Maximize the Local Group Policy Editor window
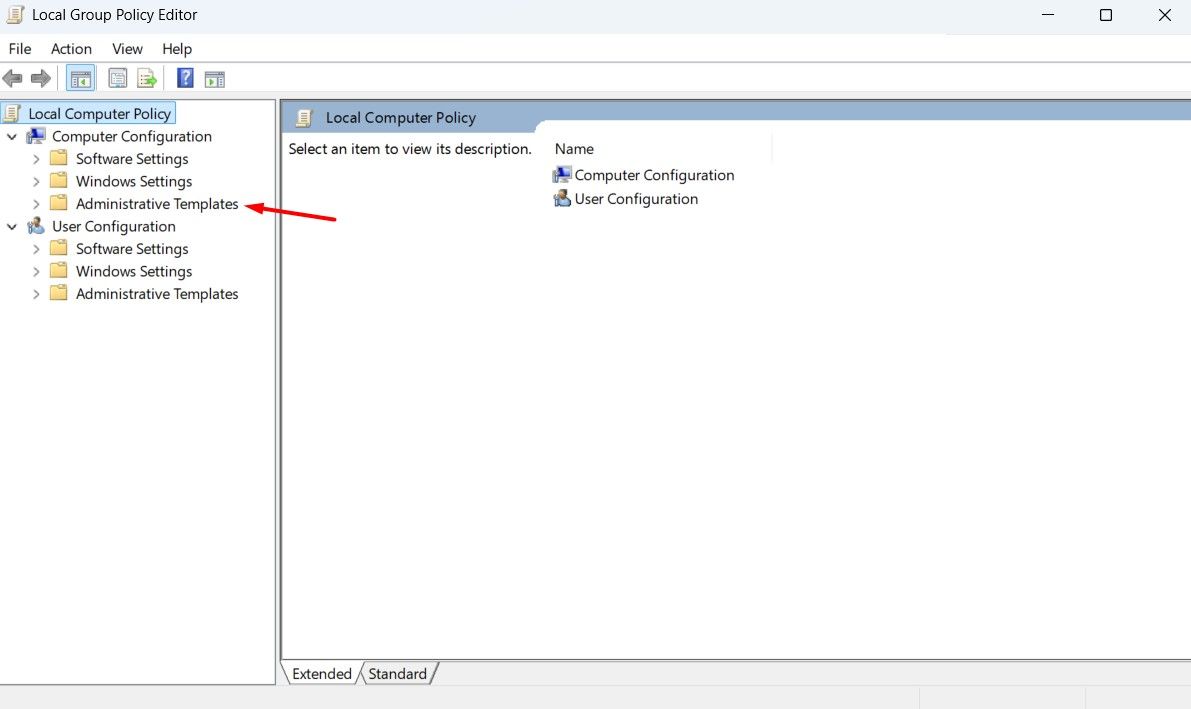Screen dimensions: 1191x709 (x=1106, y=14)
